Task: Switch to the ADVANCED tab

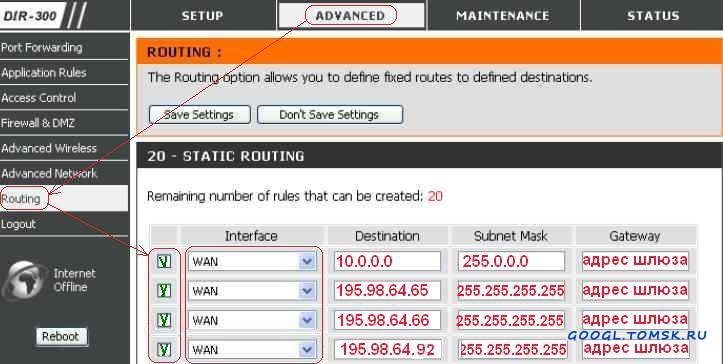Action: (x=350, y=15)
